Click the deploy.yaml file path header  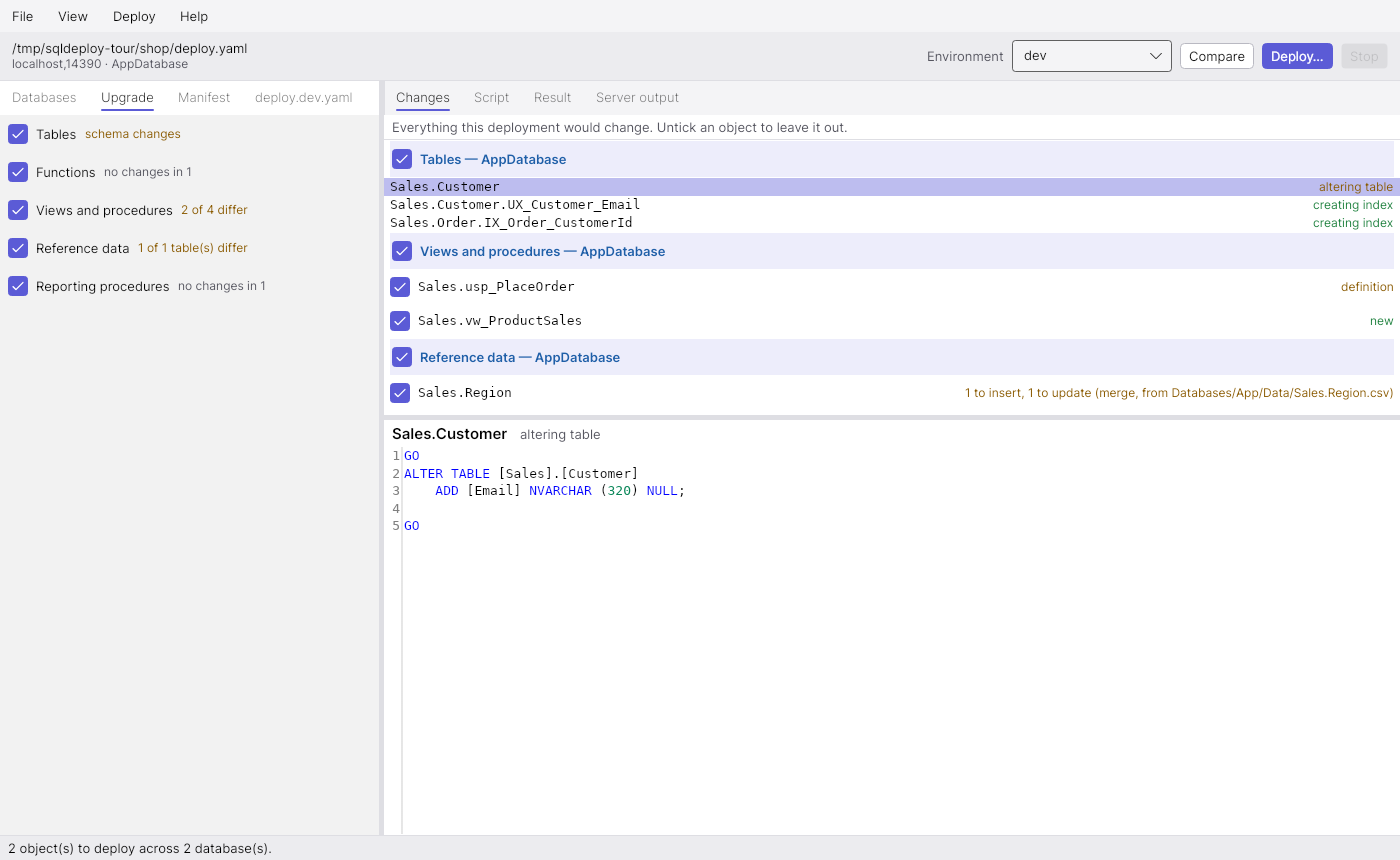[x=129, y=48]
